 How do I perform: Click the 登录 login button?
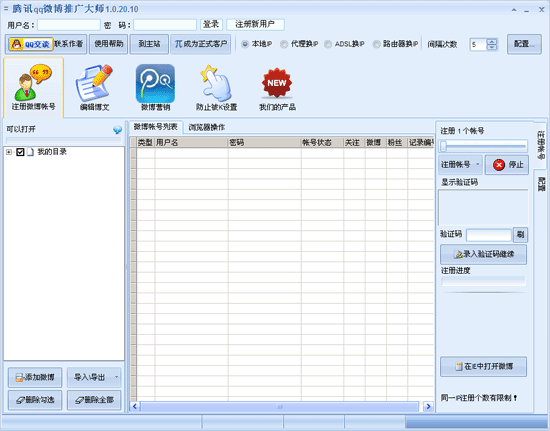(211, 25)
